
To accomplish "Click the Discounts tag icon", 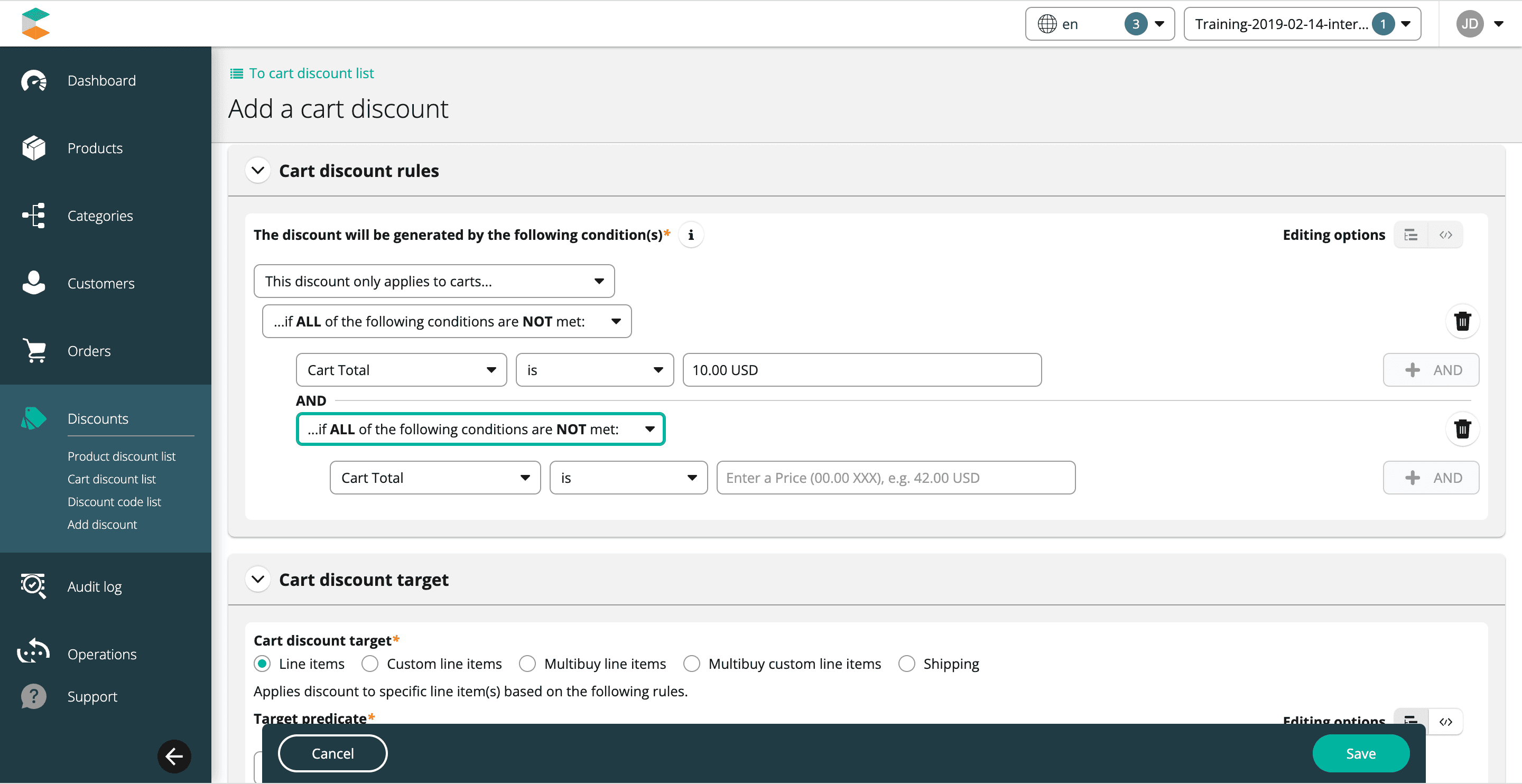I will tap(34, 418).
